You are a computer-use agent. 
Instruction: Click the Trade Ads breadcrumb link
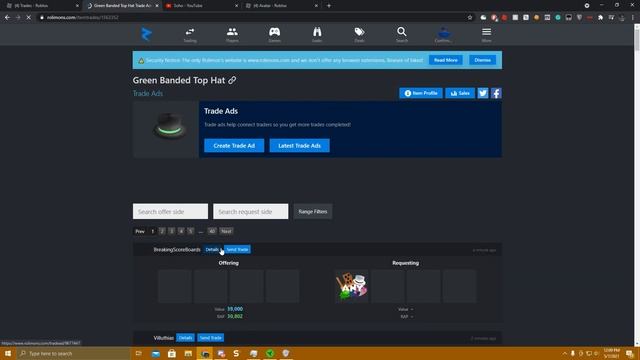148,93
